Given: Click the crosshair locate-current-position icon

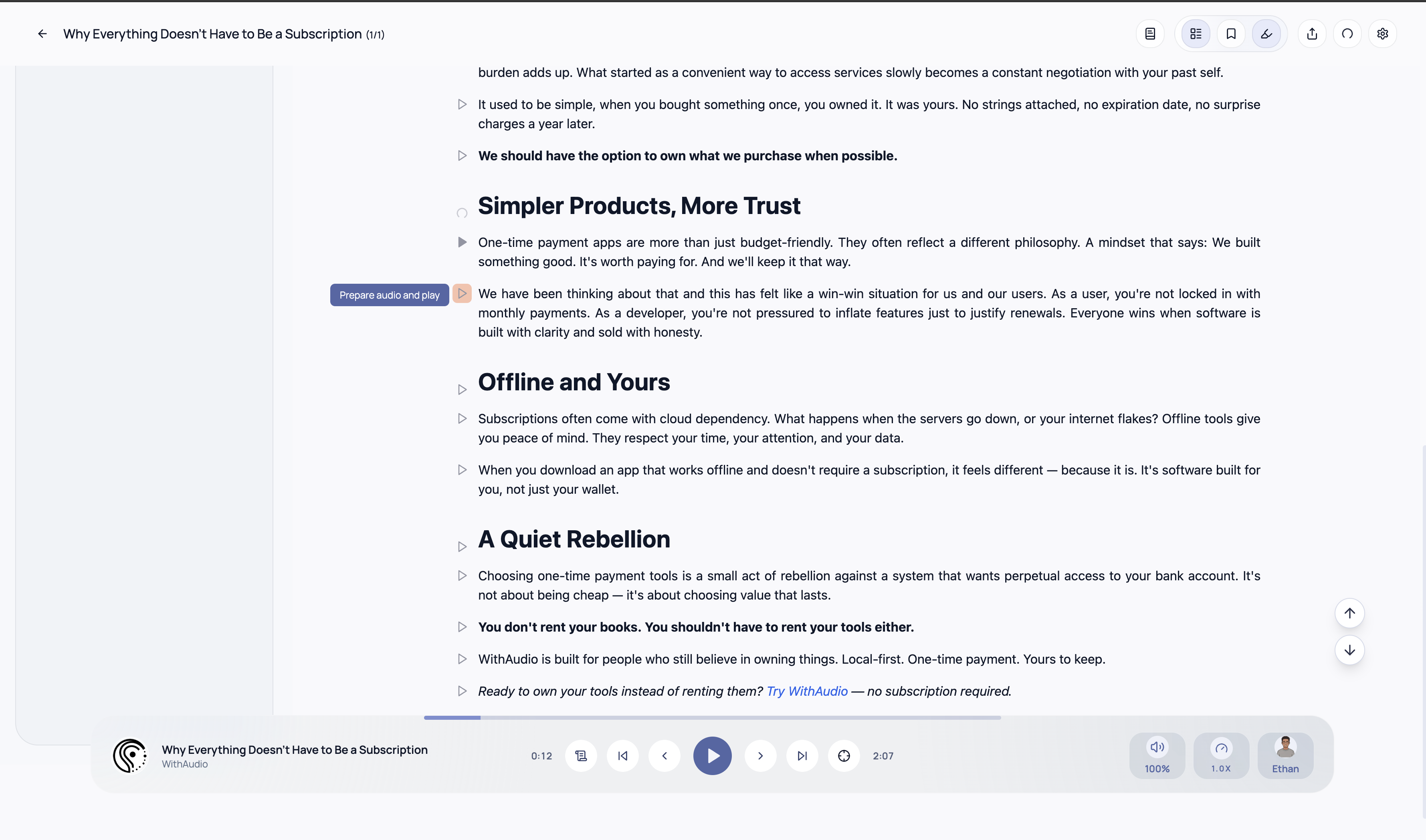Looking at the screenshot, I should pyautogui.click(x=844, y=756).
